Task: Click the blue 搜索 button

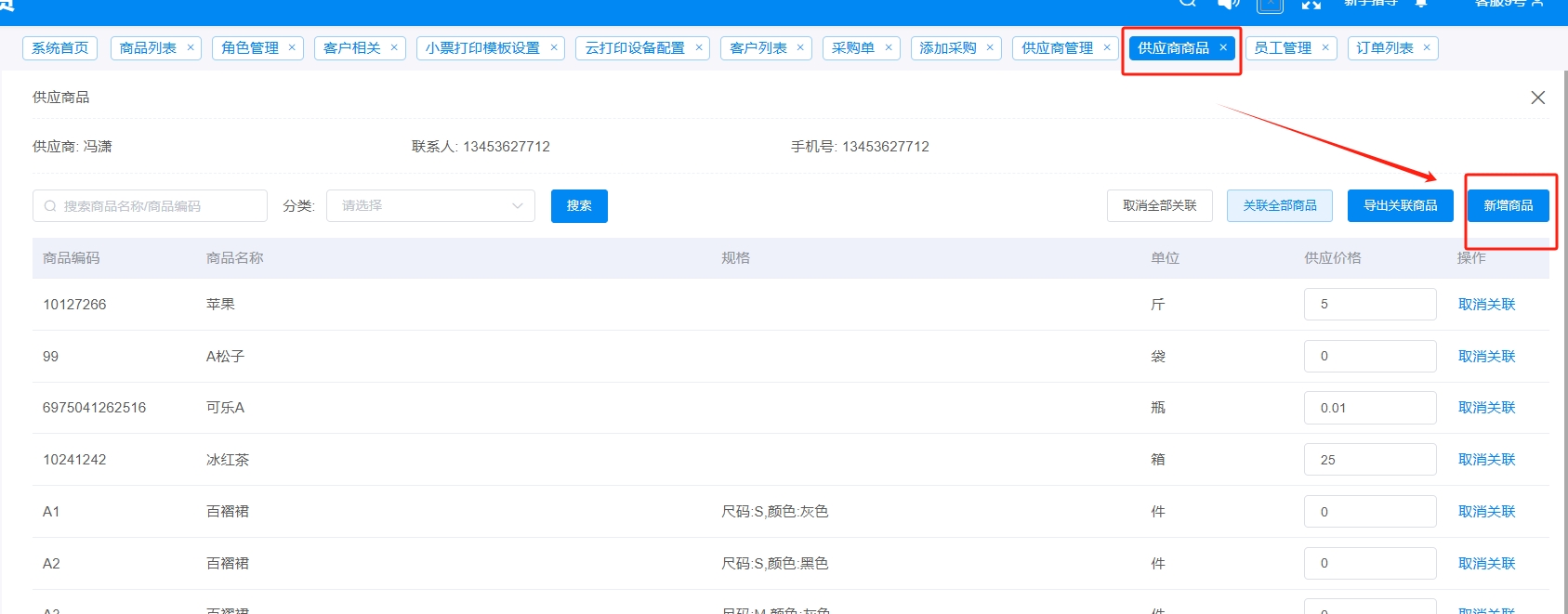Action: point(579,206)
